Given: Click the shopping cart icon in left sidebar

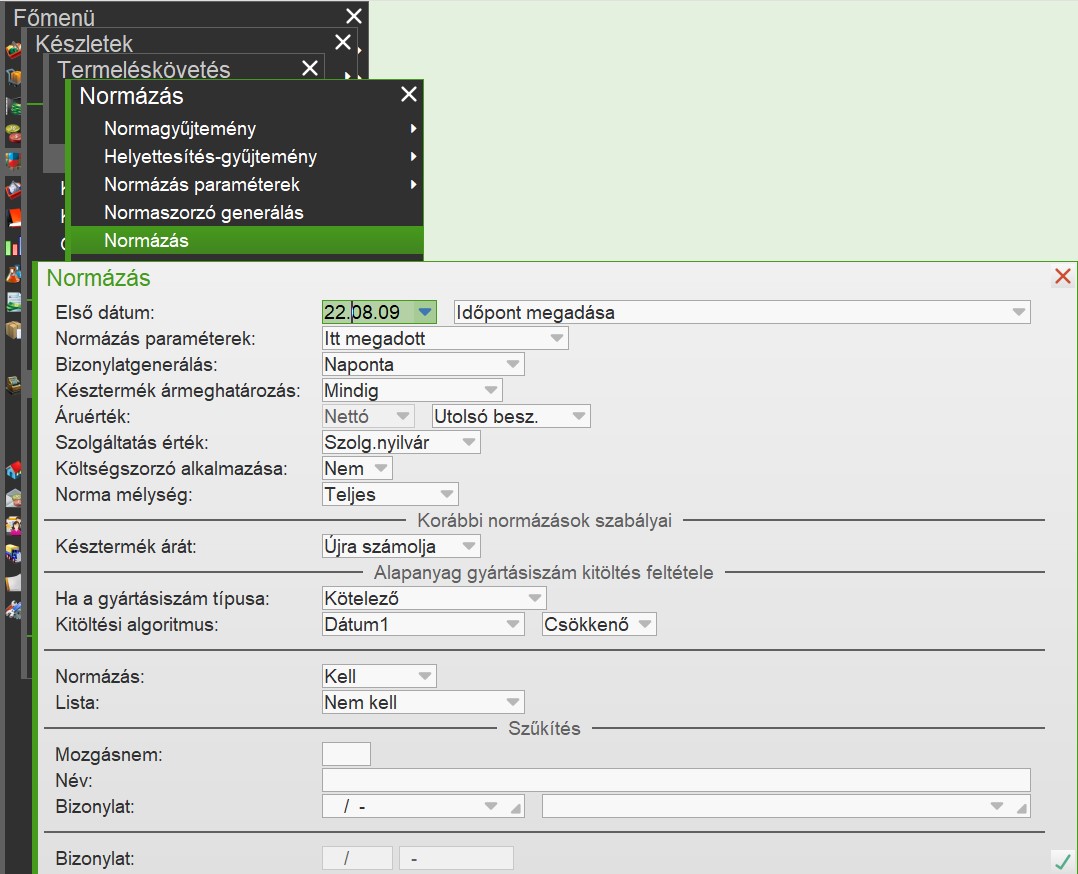Looking at the screenshot, I should point(13,77).
